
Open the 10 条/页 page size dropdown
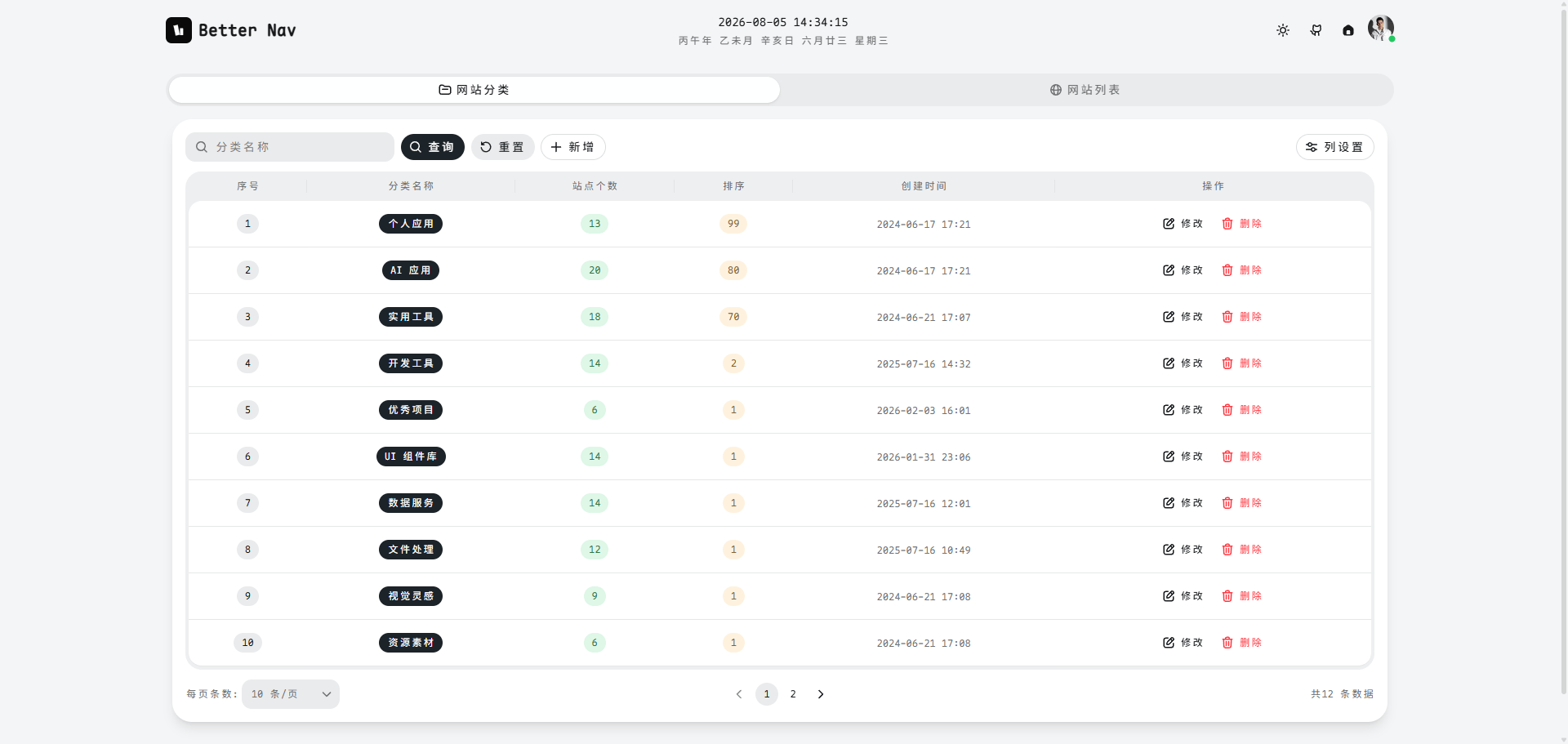point(291,694)
